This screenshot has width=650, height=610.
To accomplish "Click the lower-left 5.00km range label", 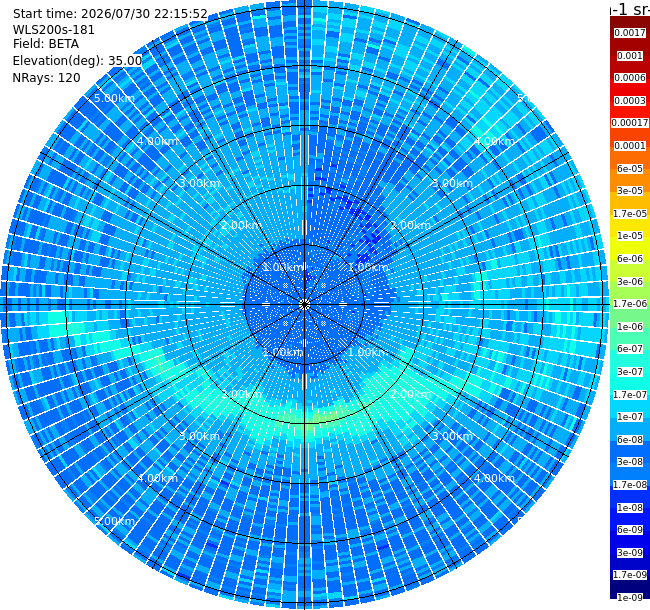I will pos(114,521).
